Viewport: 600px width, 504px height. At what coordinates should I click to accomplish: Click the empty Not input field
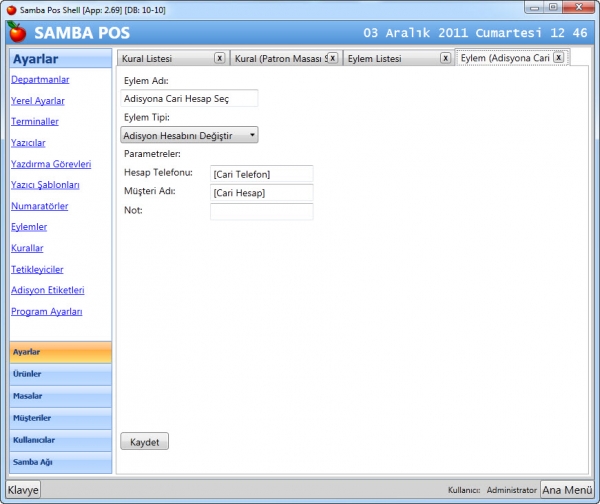[x=262, y=211]
